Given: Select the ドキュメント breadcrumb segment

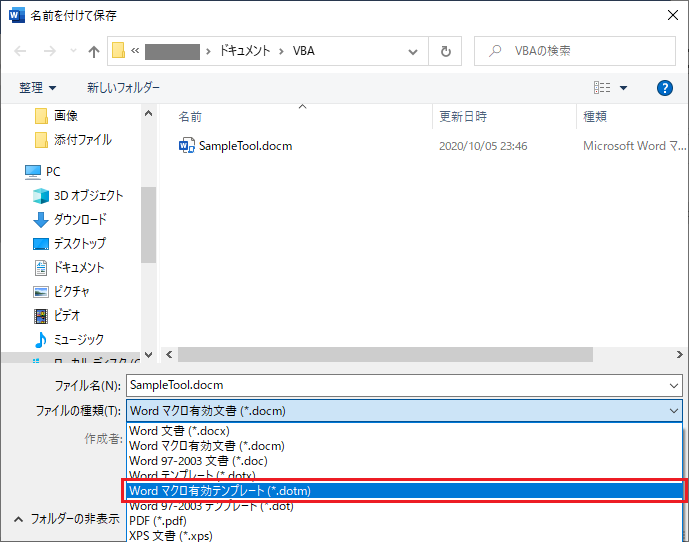Looking at the screenshot, I should (245, 51).
